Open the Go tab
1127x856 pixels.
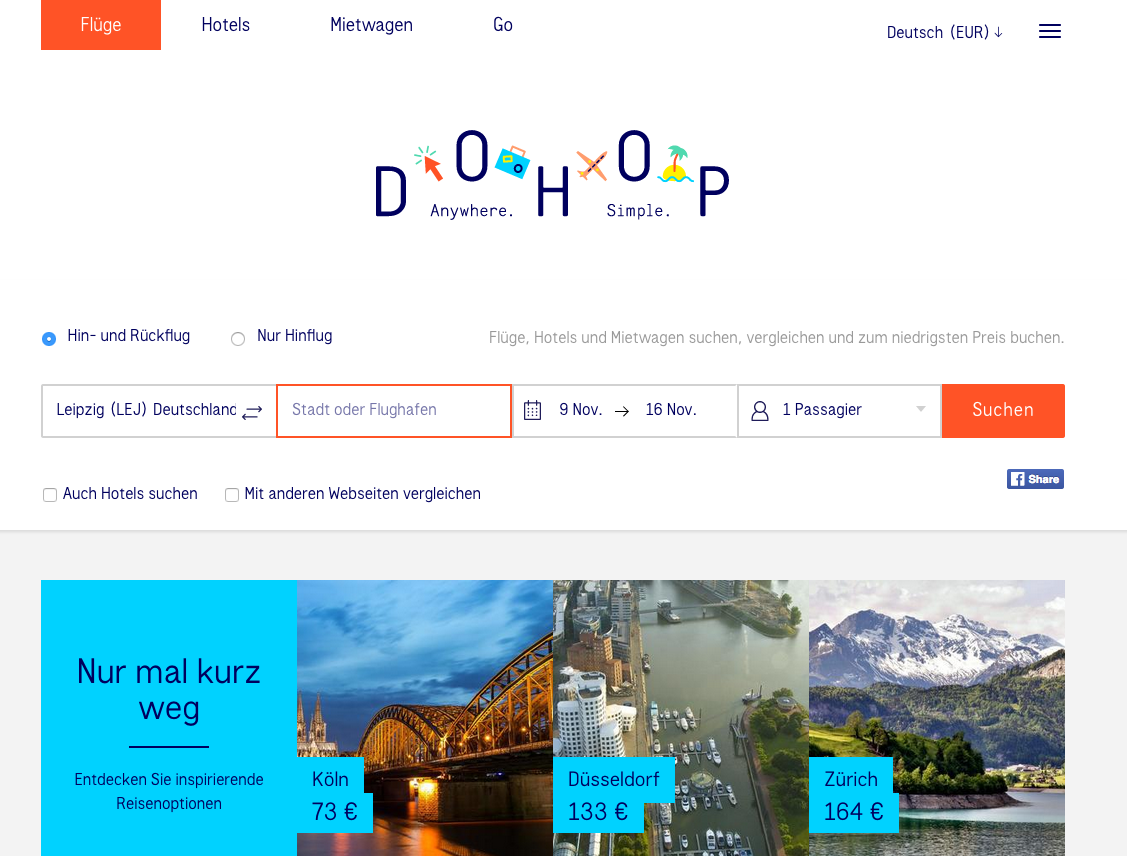coord(502,24)
